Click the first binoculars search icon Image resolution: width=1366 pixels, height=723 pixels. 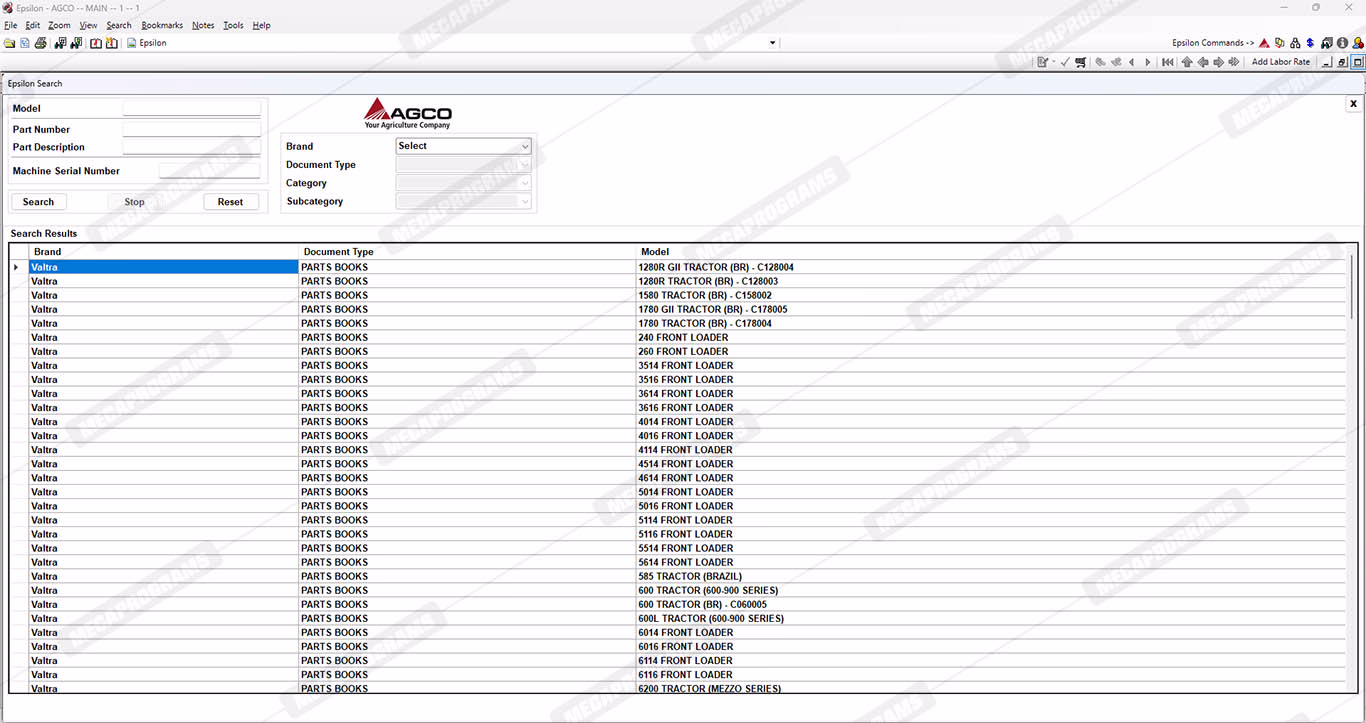[60, 43]
